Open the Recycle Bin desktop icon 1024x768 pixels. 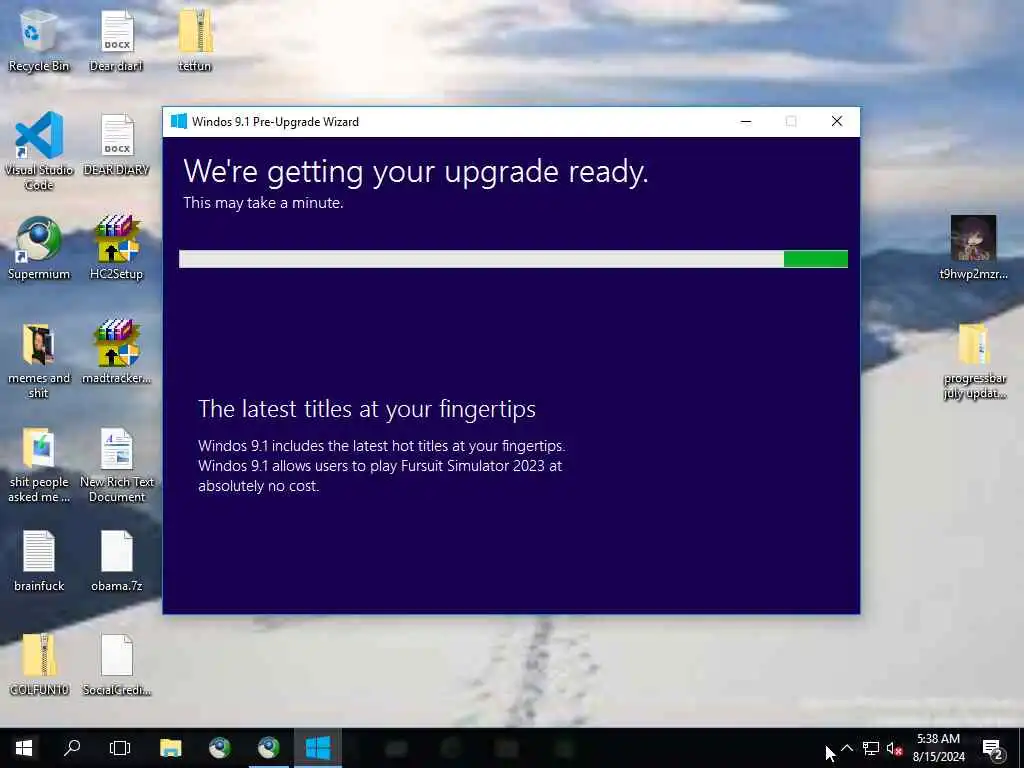click(x=39, y=40)
